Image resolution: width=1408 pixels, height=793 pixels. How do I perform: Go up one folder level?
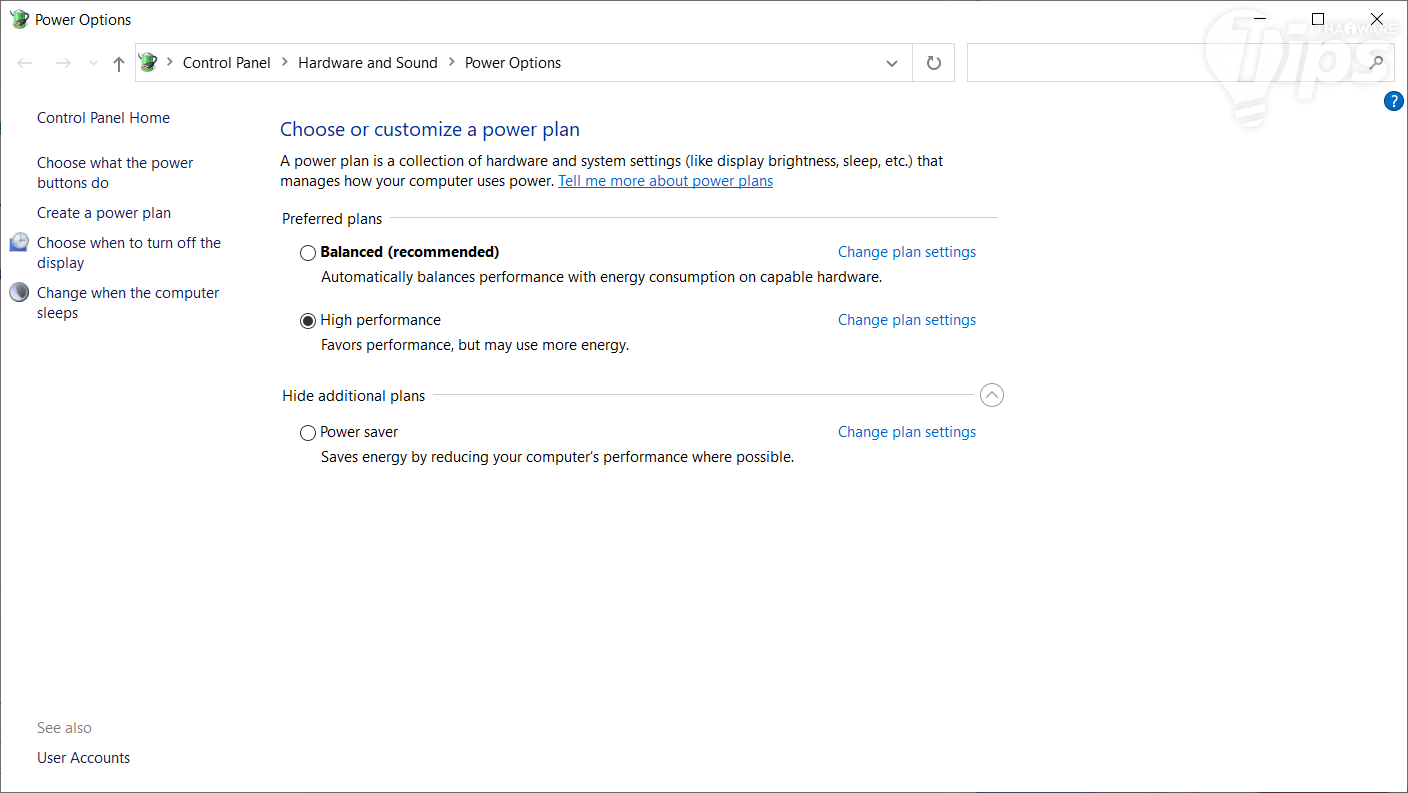[x=119, y=63]
